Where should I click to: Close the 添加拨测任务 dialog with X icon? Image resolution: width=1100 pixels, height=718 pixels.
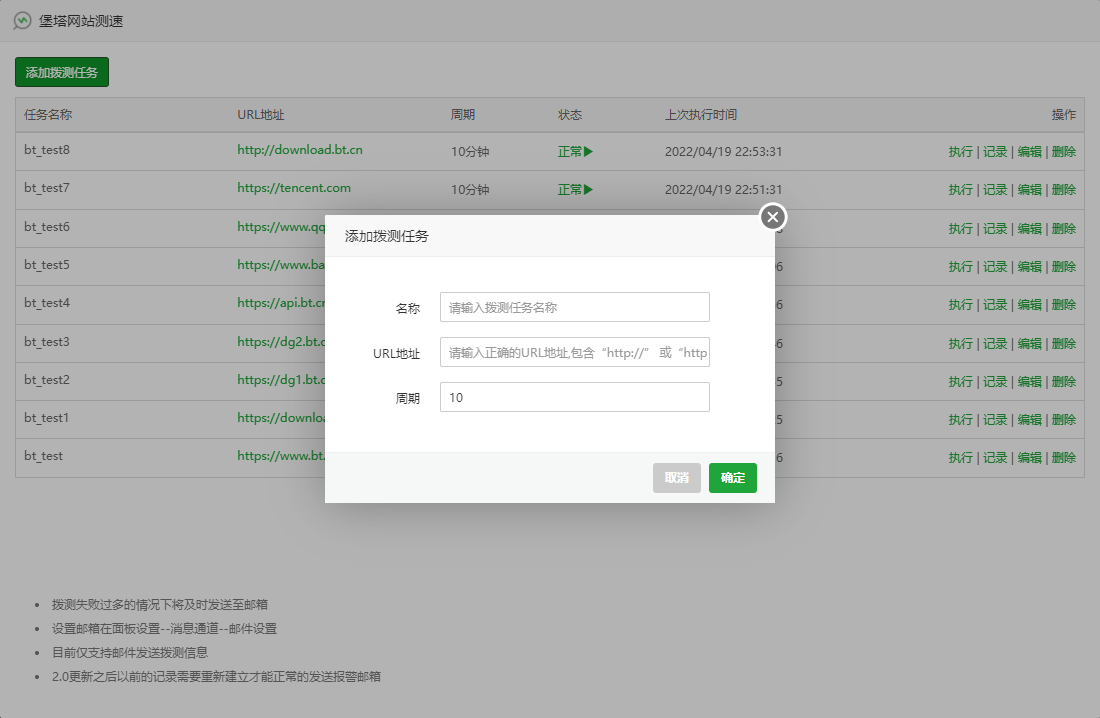click(x=773, y=217)
